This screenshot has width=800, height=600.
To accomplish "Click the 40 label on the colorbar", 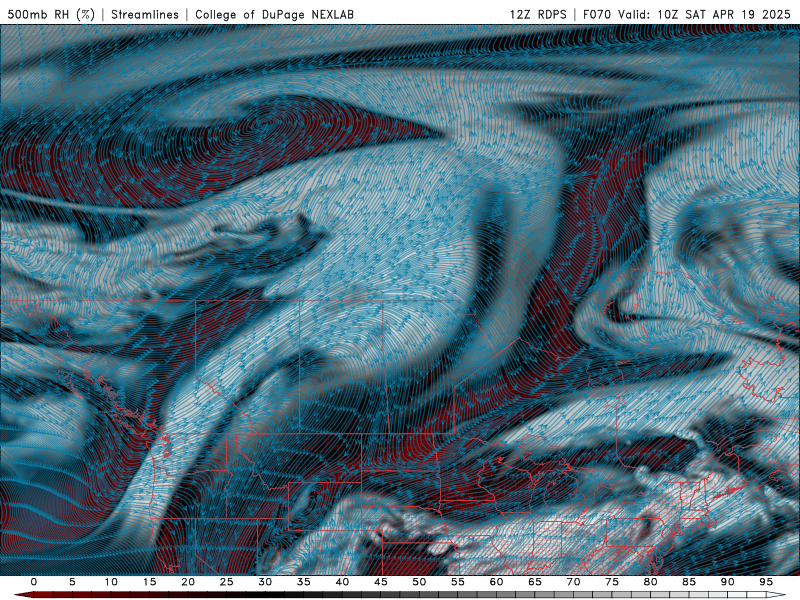I will tap(342, 582).
